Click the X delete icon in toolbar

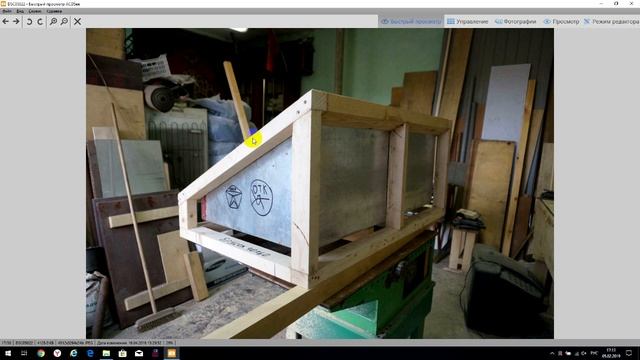77,22
